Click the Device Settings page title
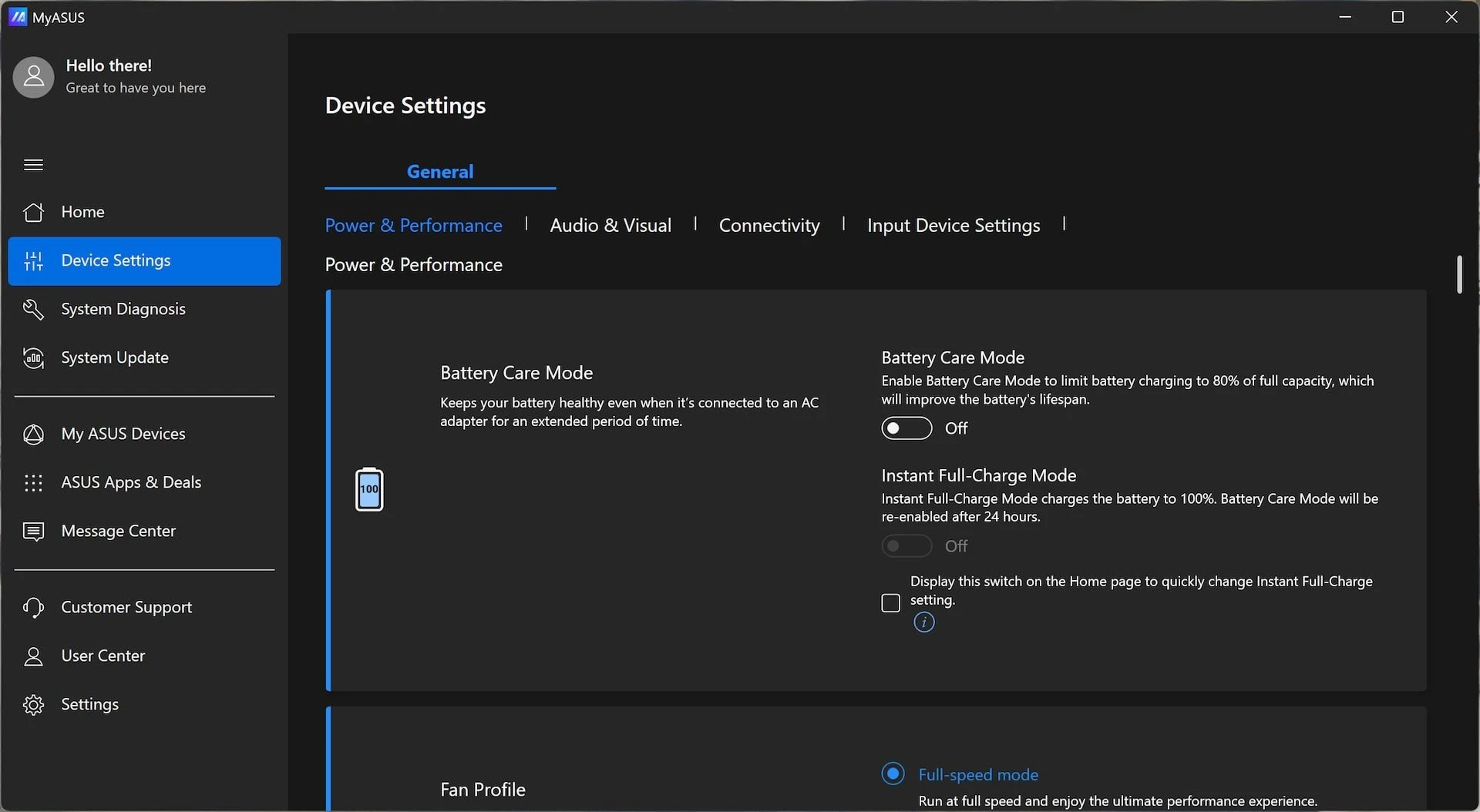This screenshot has width=1480, height=812. click(405, 106)
